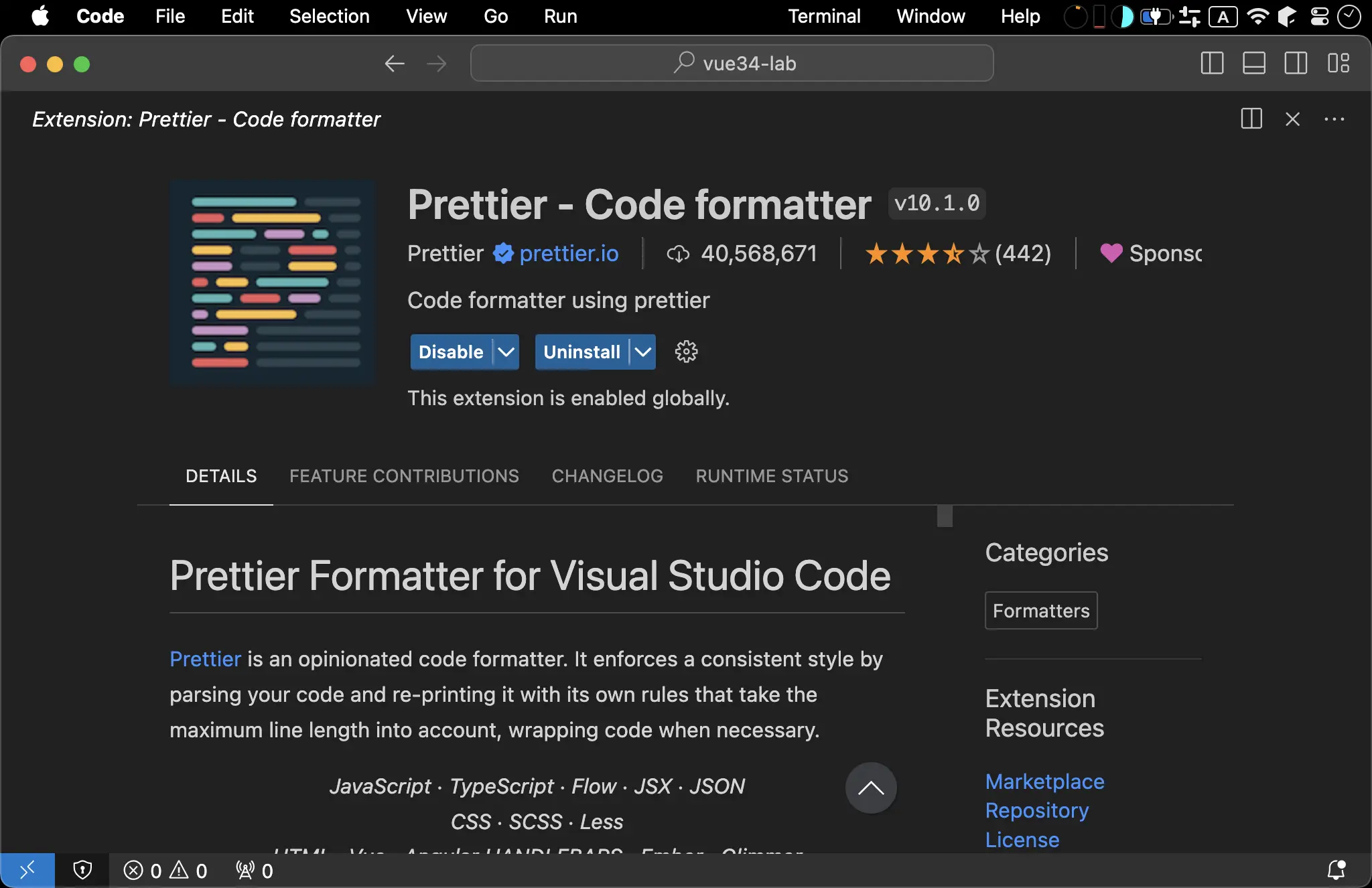Expand the Disable dropdown arrow

(x=506, y=352)
